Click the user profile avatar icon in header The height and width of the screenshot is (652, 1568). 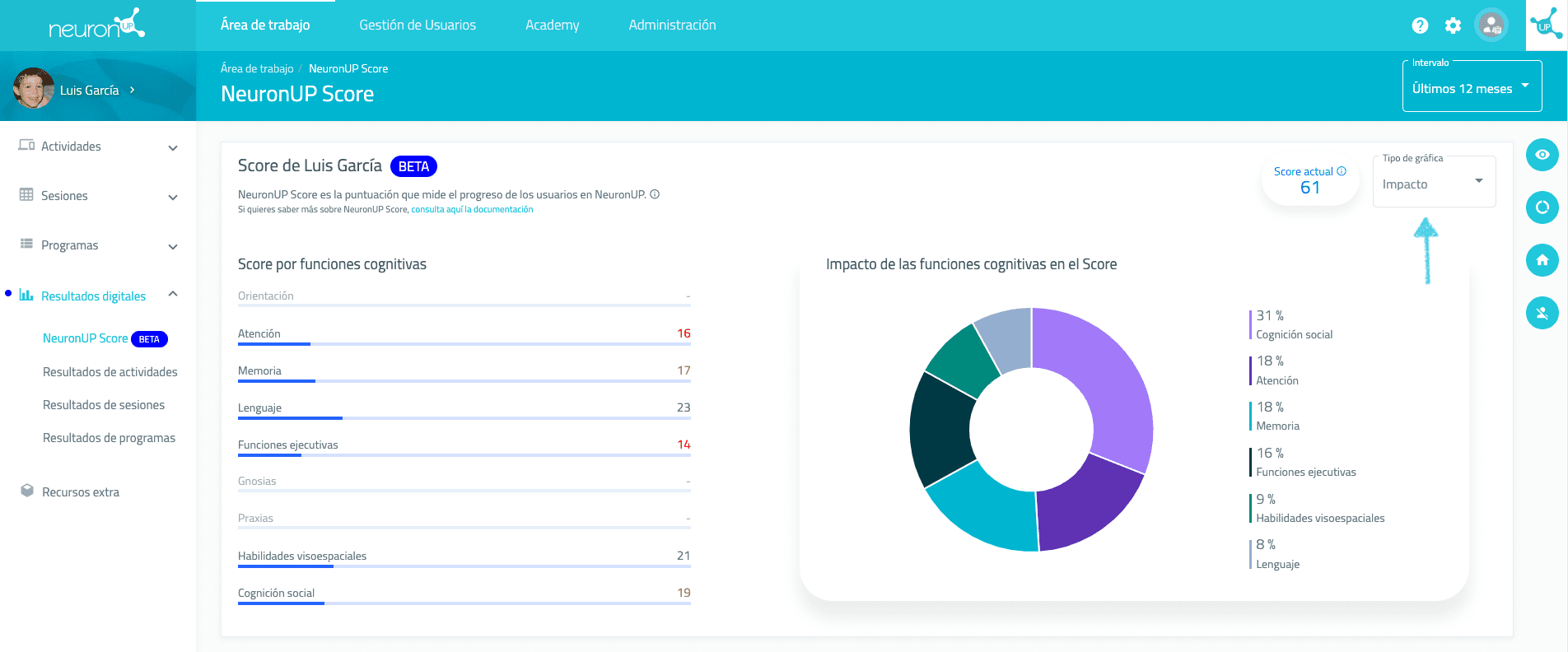pyautogui.click(x=1491, y=26)
